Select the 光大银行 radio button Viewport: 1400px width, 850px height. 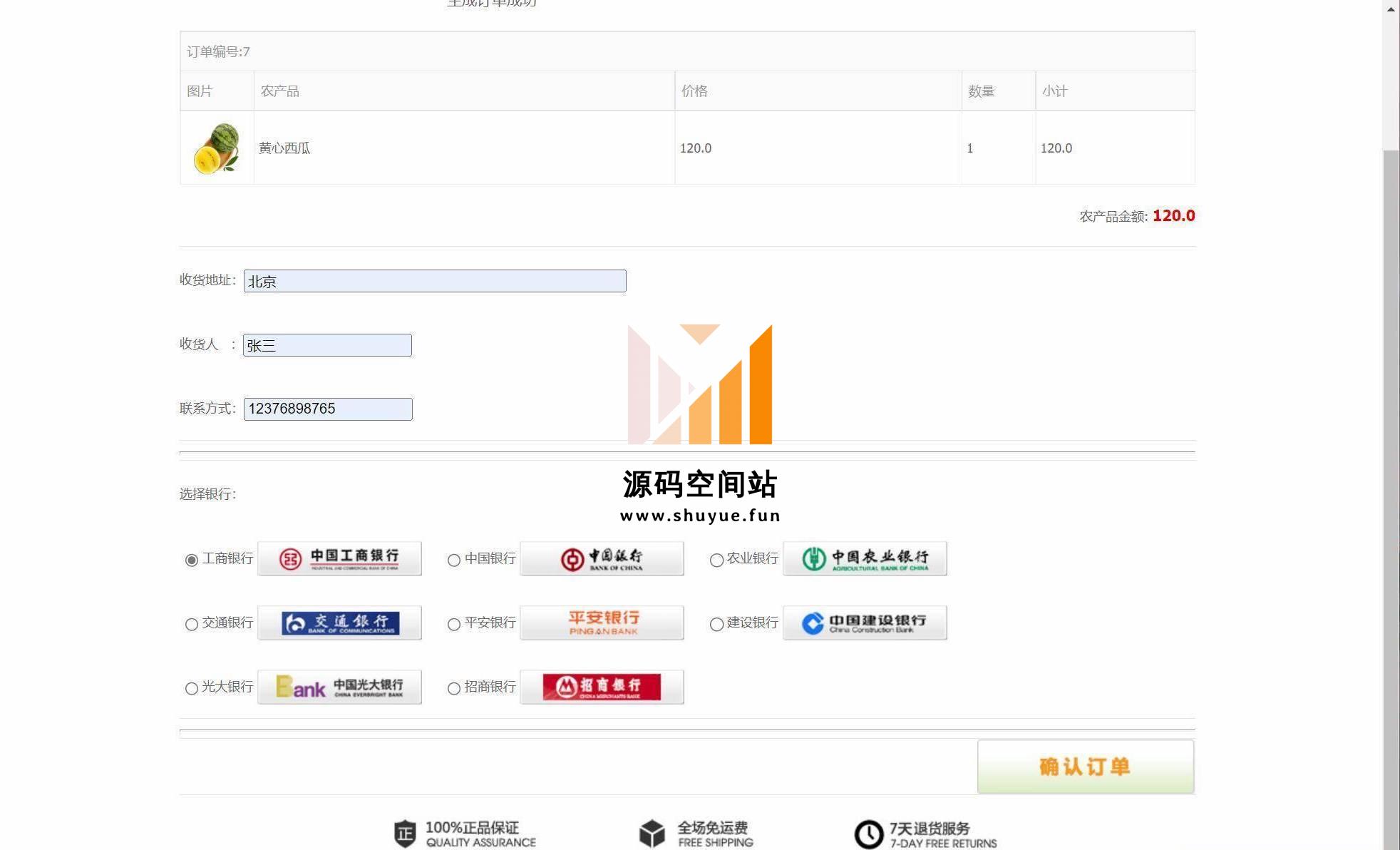pos(191,688)
